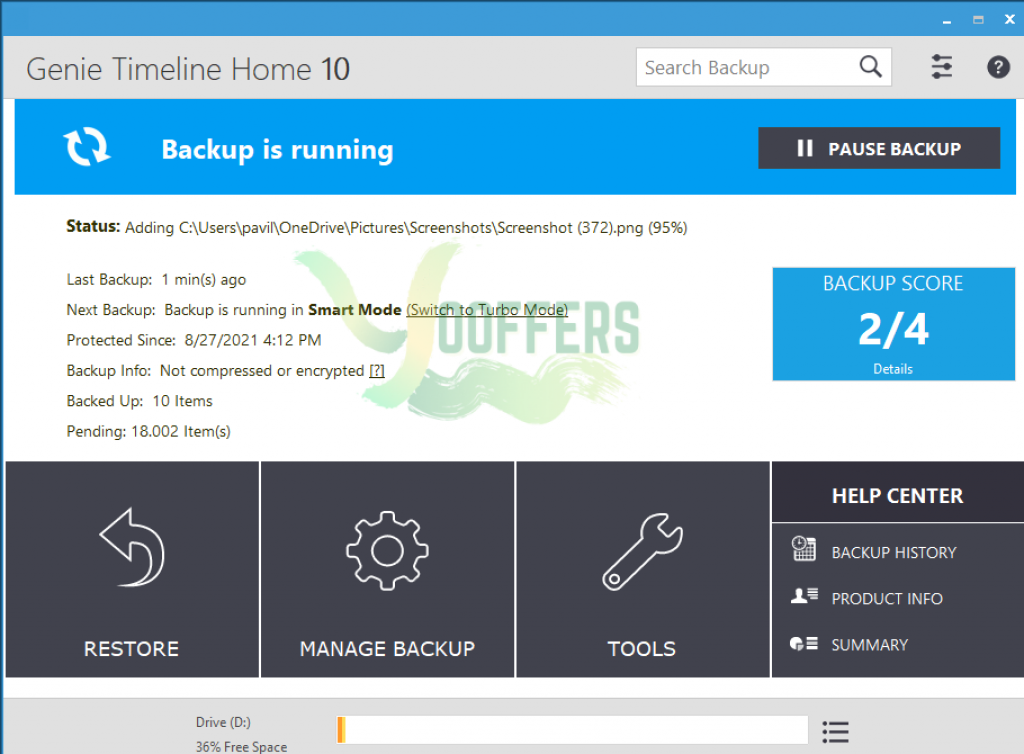Click the Backup History calendar icon

(x=803, y=548)
